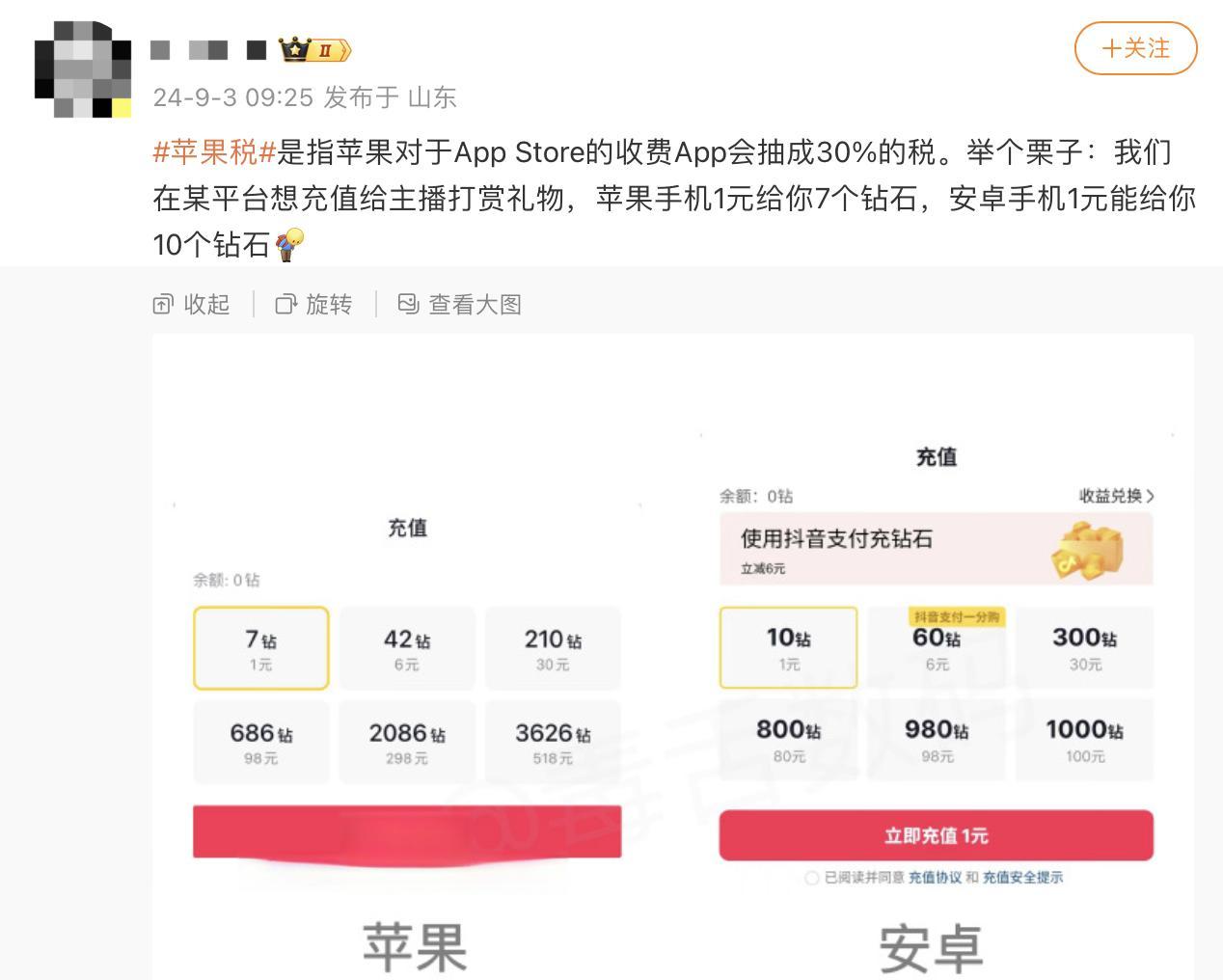Click the 收起 collapse icon
Viewport: 1223px width, 980px height.
(163, 305)
